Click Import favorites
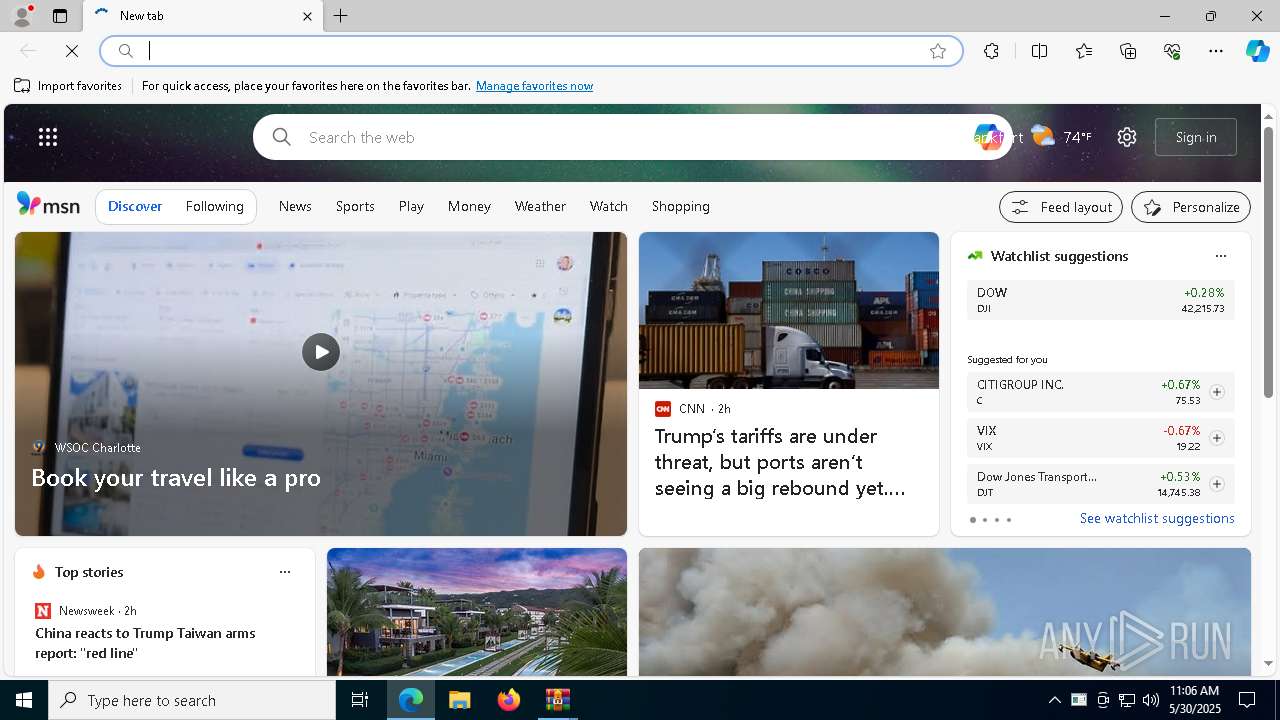Viewport: 1280px width, 720px height. [x=68, y=86]
